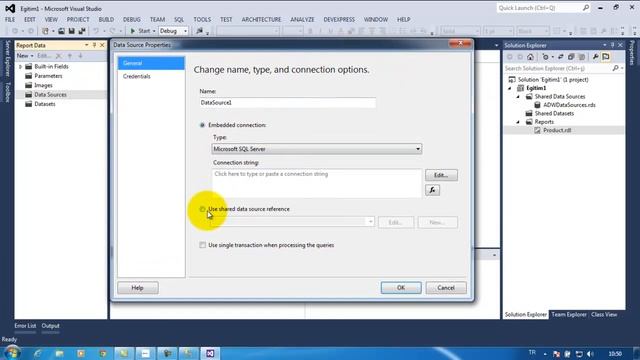This screenshot has height=360, width=640.
Task: Open the Toolbox side tab
Action: pyautogui.click(x=7, y=92)
